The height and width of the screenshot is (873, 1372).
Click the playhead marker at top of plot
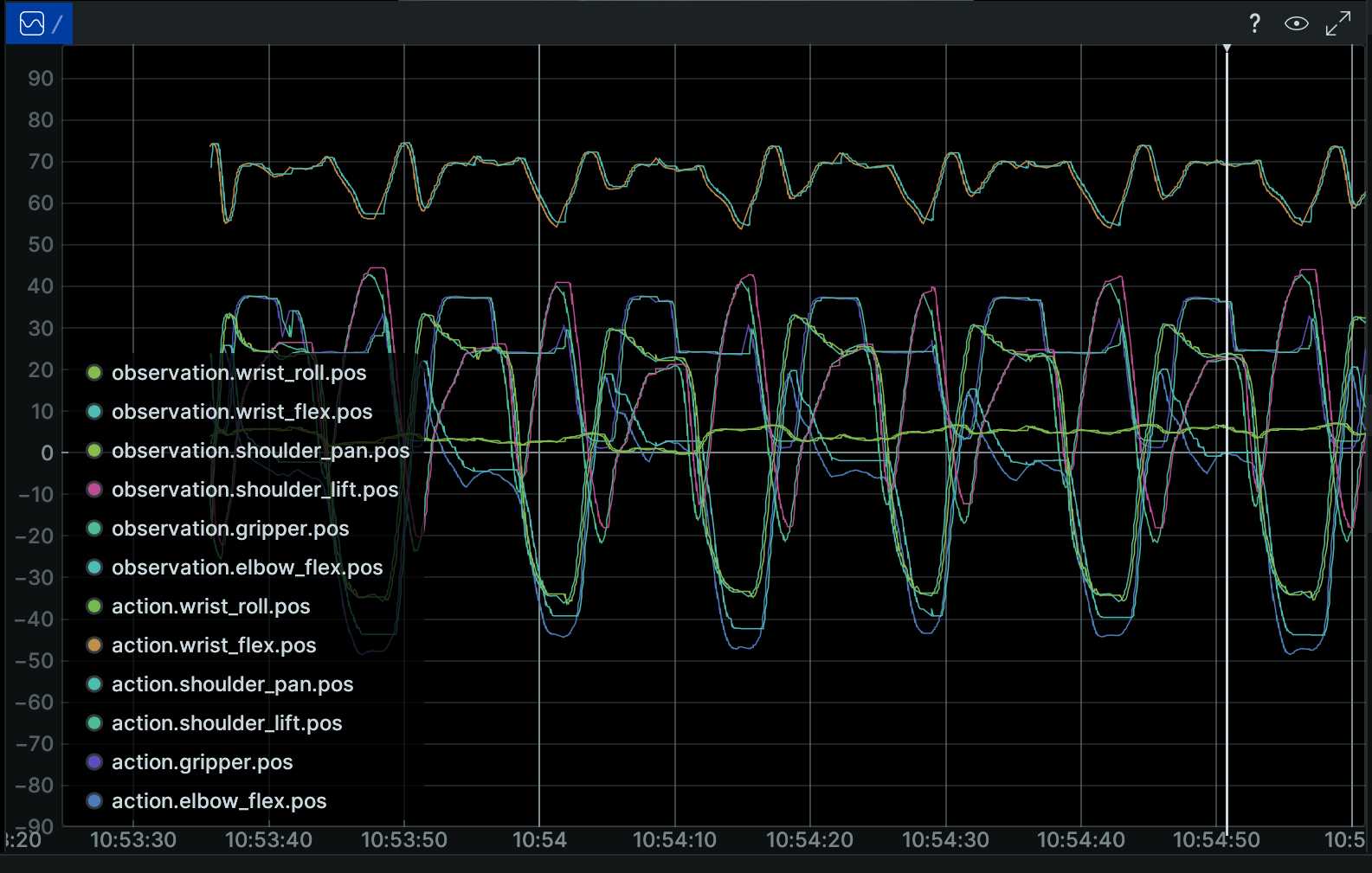[x=1227, y=48]
